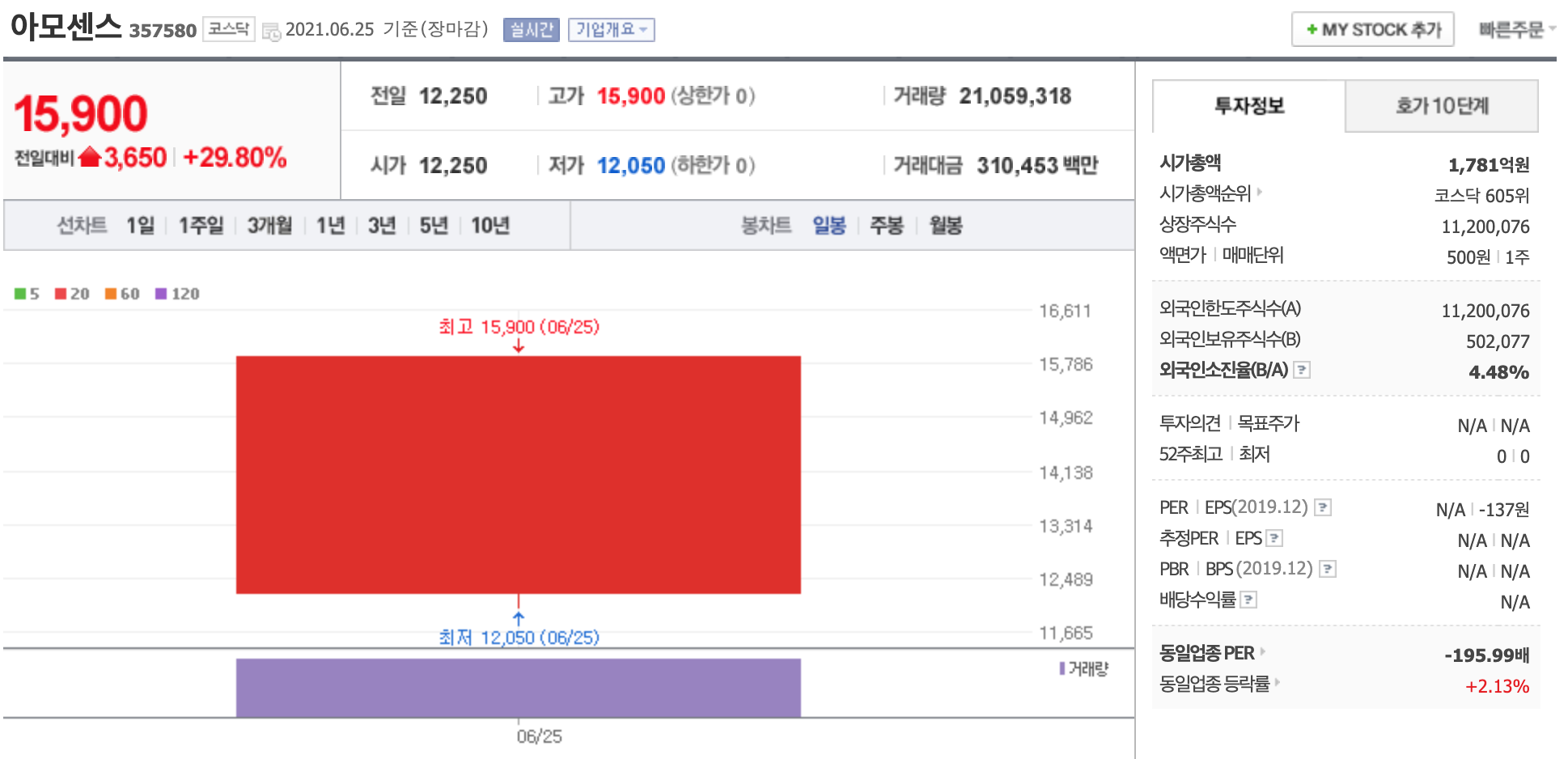This screenshot has width=1568, height=759.
Task: Click the purple 120-day moving average legend
Action: pos(177,294)
